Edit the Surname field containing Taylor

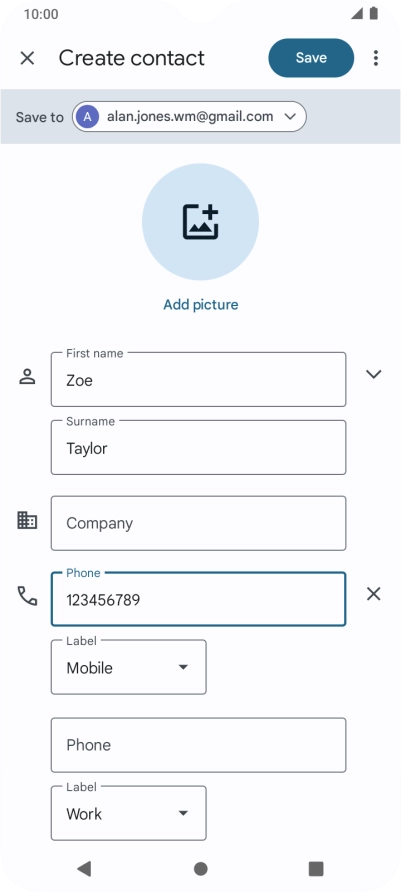point(199,448)
